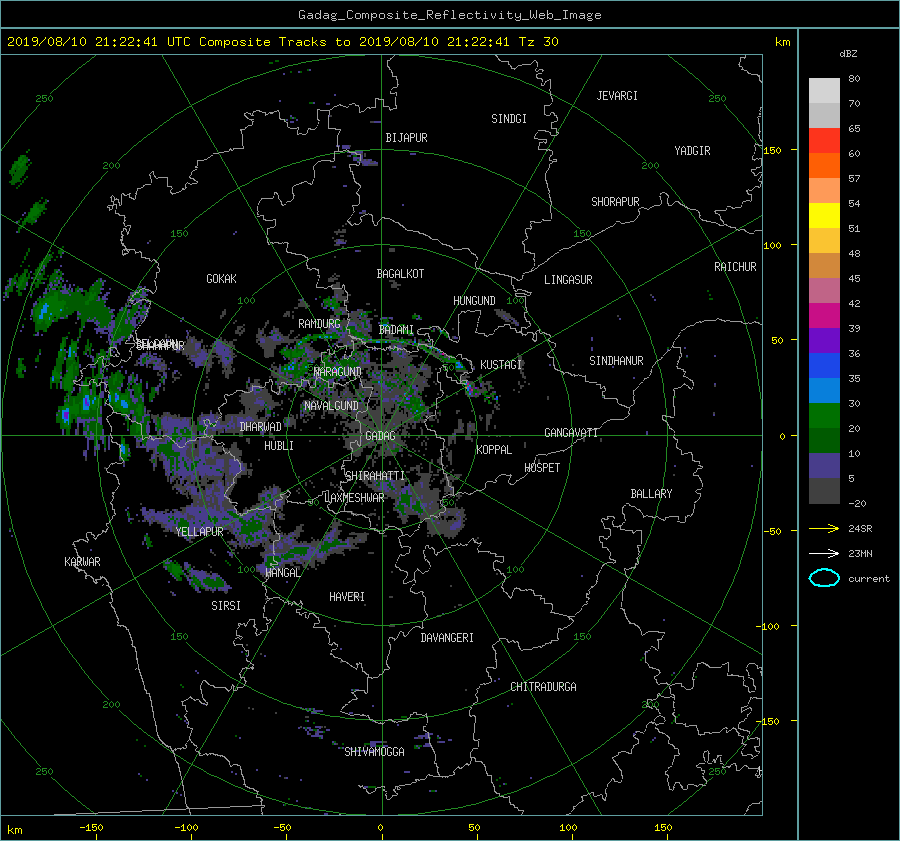
Task: Click the Gadag_Composite_Reflectivity_Web_Image title
Action: point(449,15)
